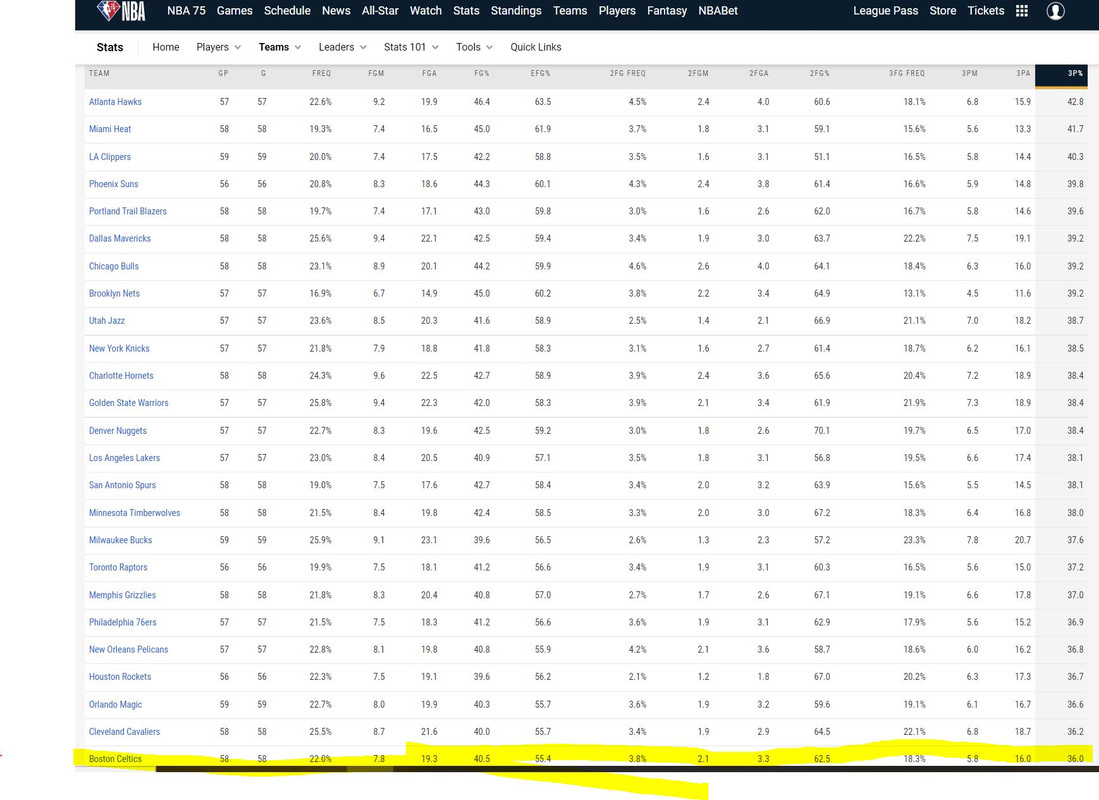Sort by the 3P% column header
The height and width of the screenshot is (800, 1099).
pyautogui.click(x=1061, y=76)
